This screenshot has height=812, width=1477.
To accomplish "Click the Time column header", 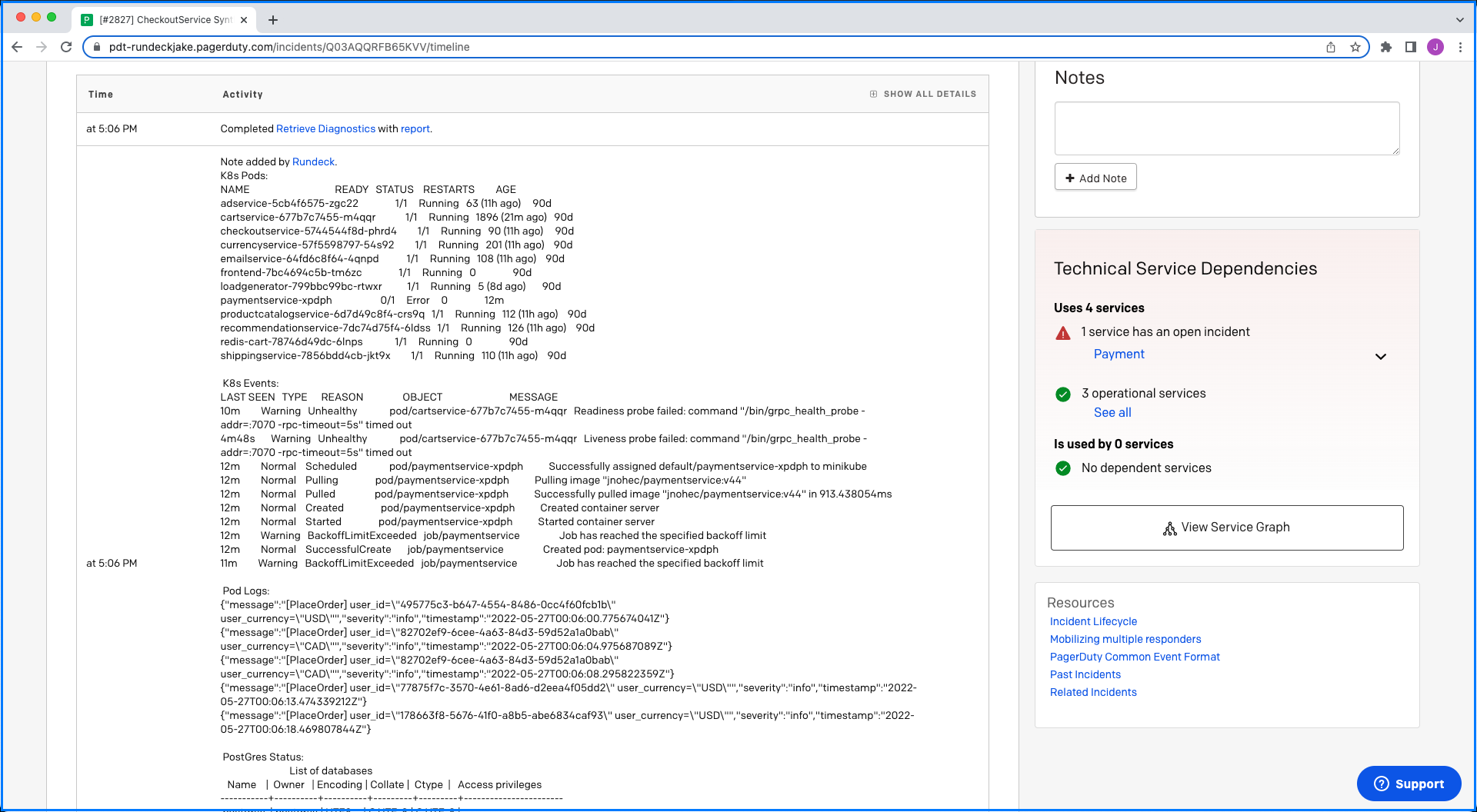I will point(101,95).
